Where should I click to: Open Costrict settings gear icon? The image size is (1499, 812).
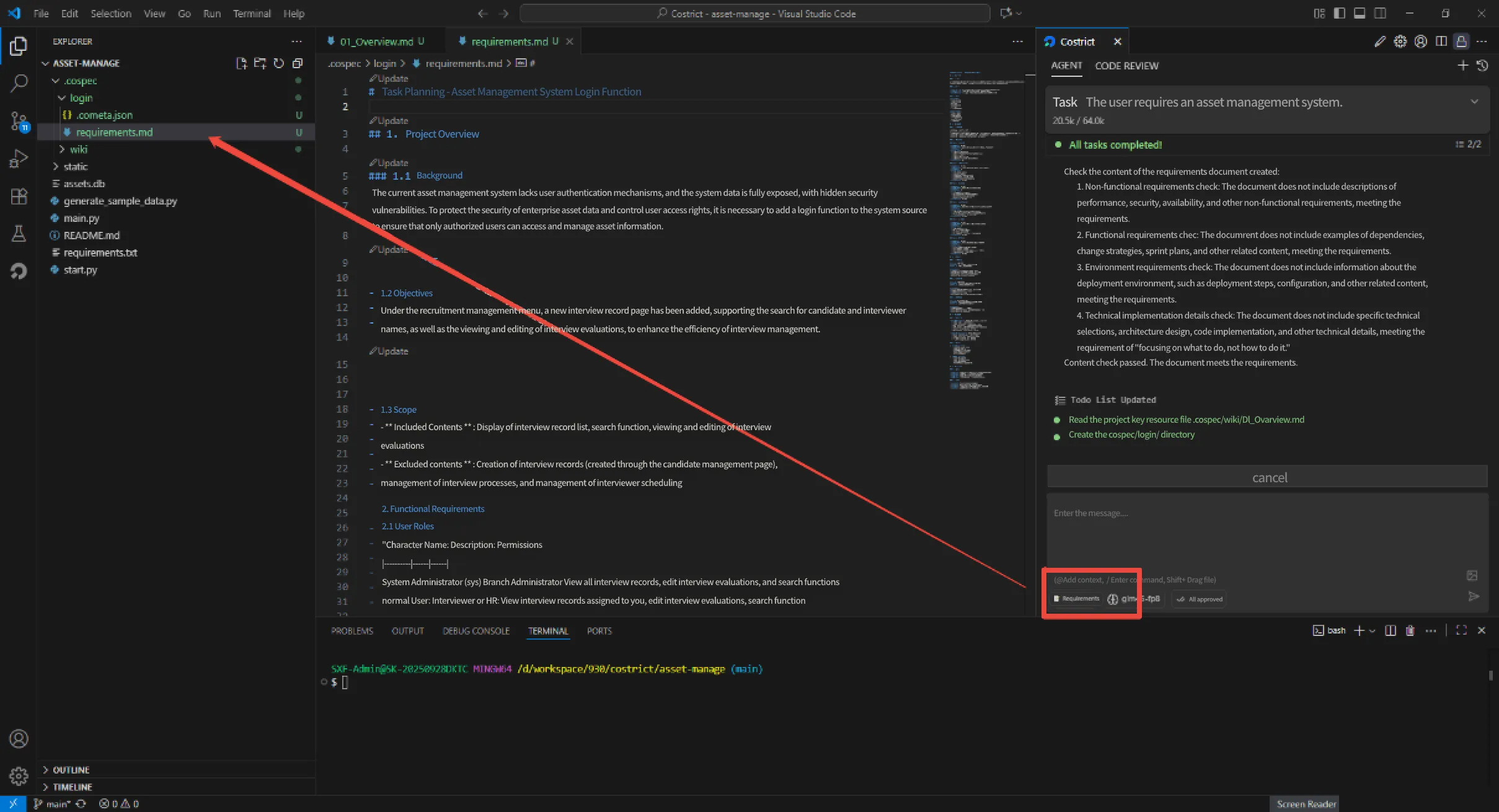1400,42
